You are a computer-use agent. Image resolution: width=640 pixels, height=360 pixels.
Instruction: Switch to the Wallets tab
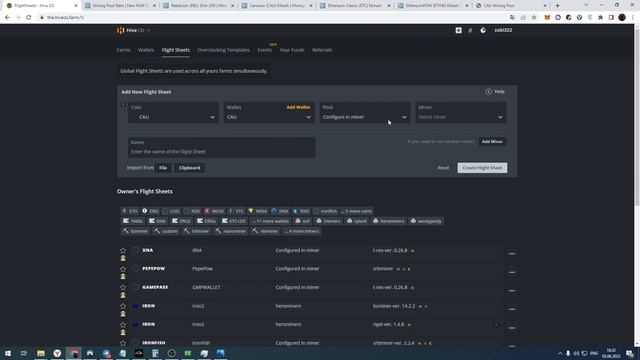click(x=146, y=50)
